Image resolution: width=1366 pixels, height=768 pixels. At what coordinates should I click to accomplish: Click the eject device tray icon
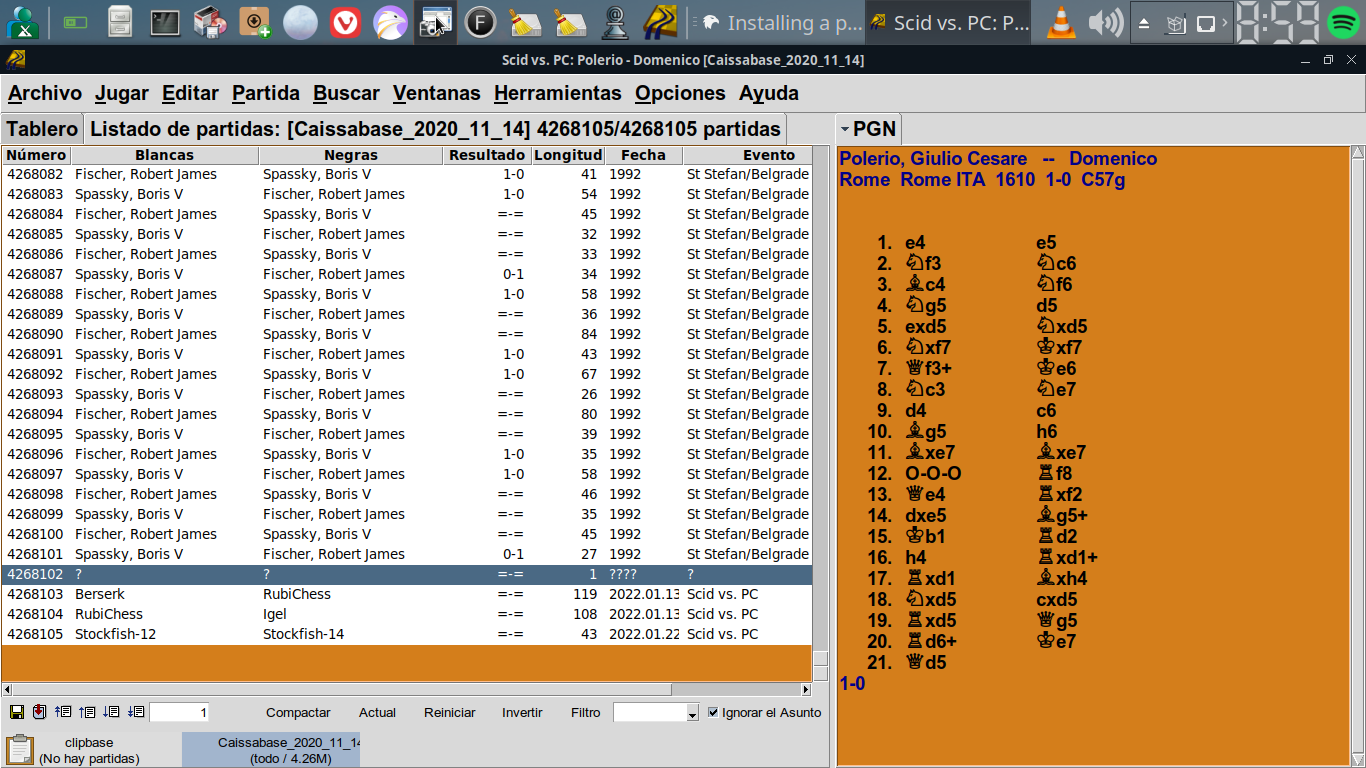click(x=1145, y=23)
